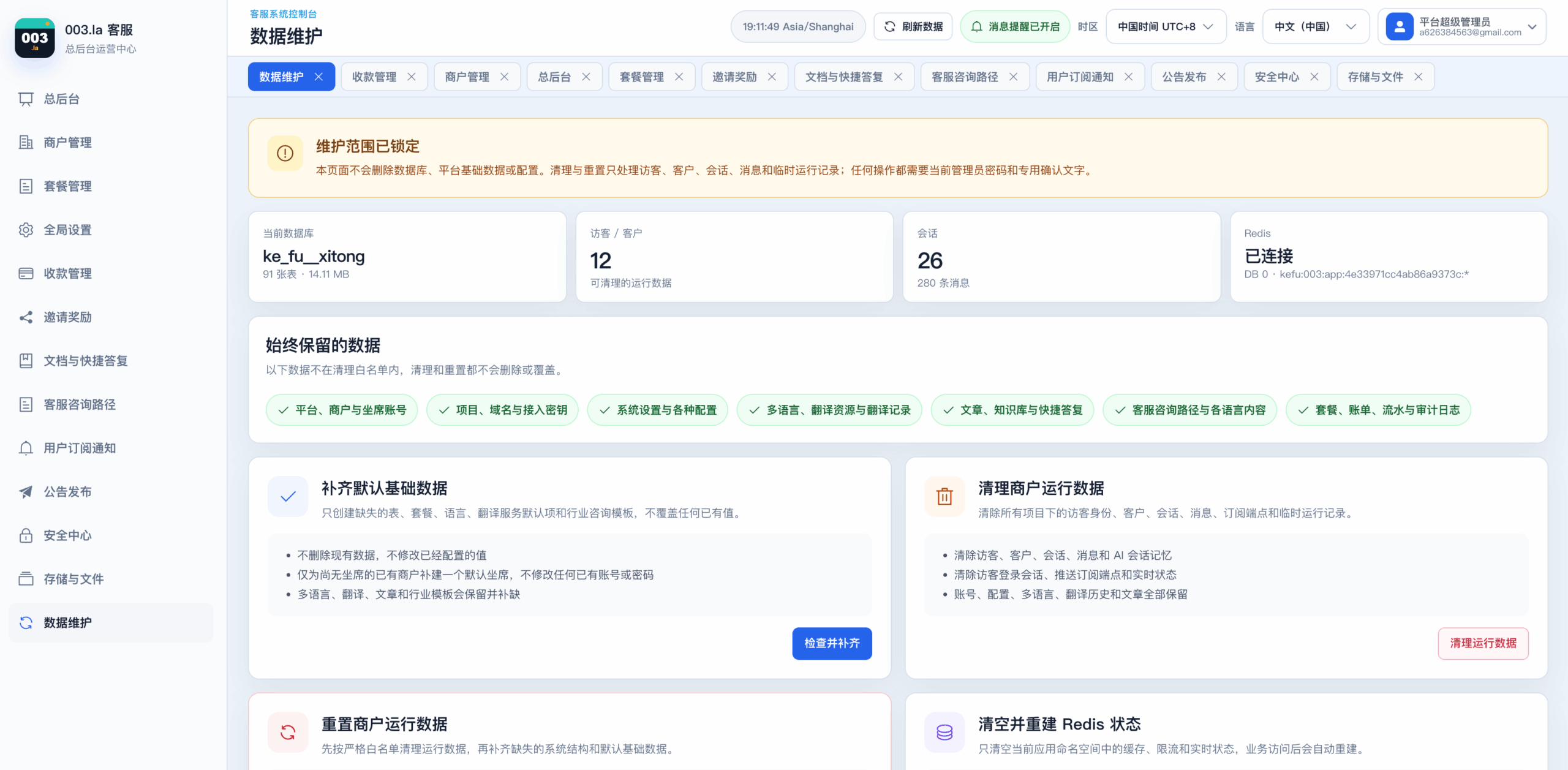Click the 刷新数据 button

[913, 27]
